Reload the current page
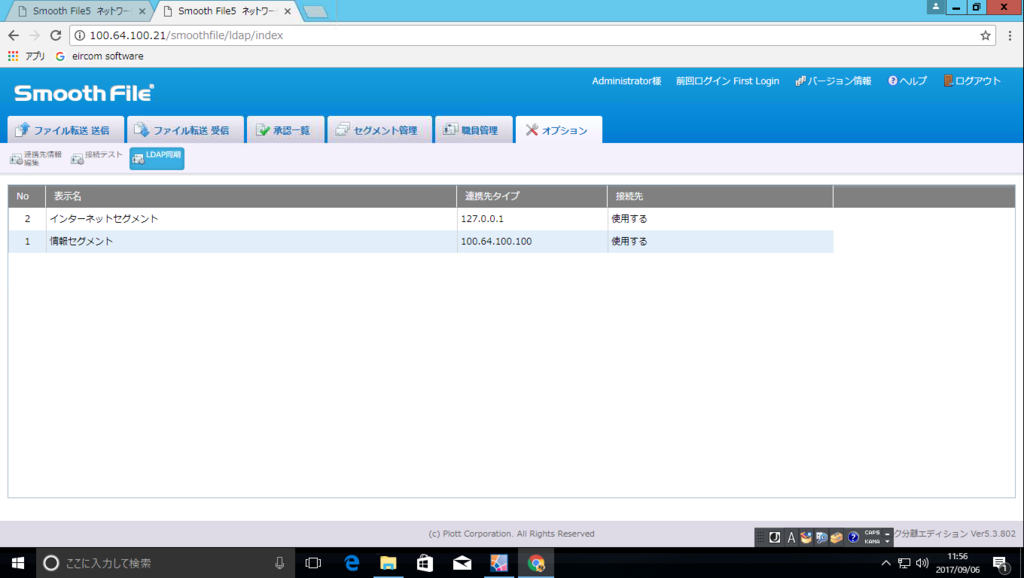The height and width of the screenshot is (578, 1024). [56, 35]
